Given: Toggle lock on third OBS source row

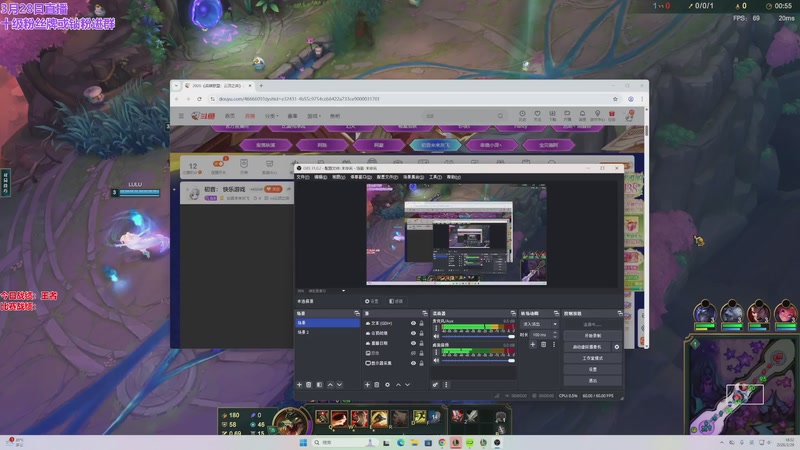Looking at the screenshot, I should click(421, 343).
